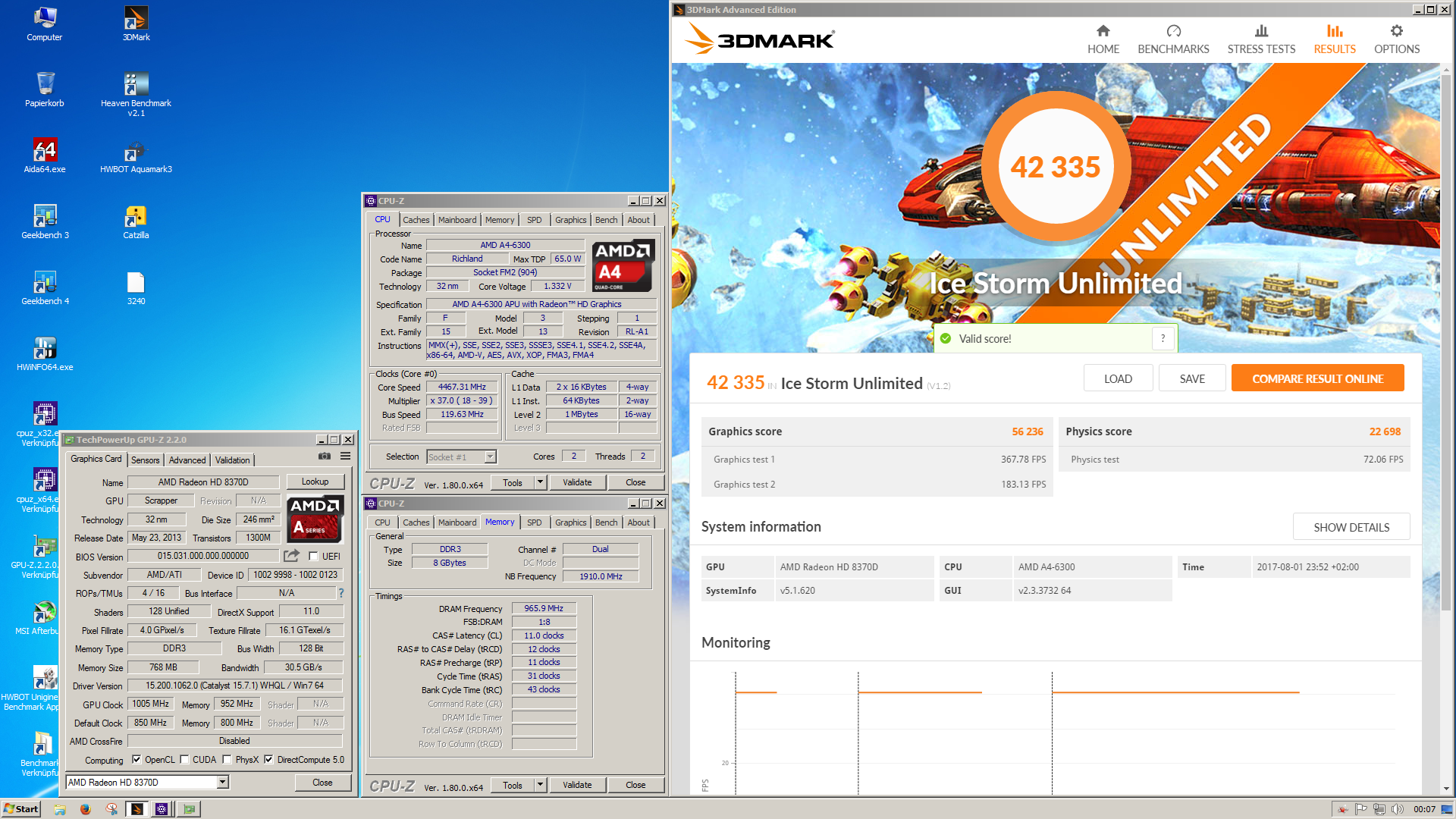Open the OPTIONS gear in 3DMark
The image size is (1456, 819).
click(1397, 39)
